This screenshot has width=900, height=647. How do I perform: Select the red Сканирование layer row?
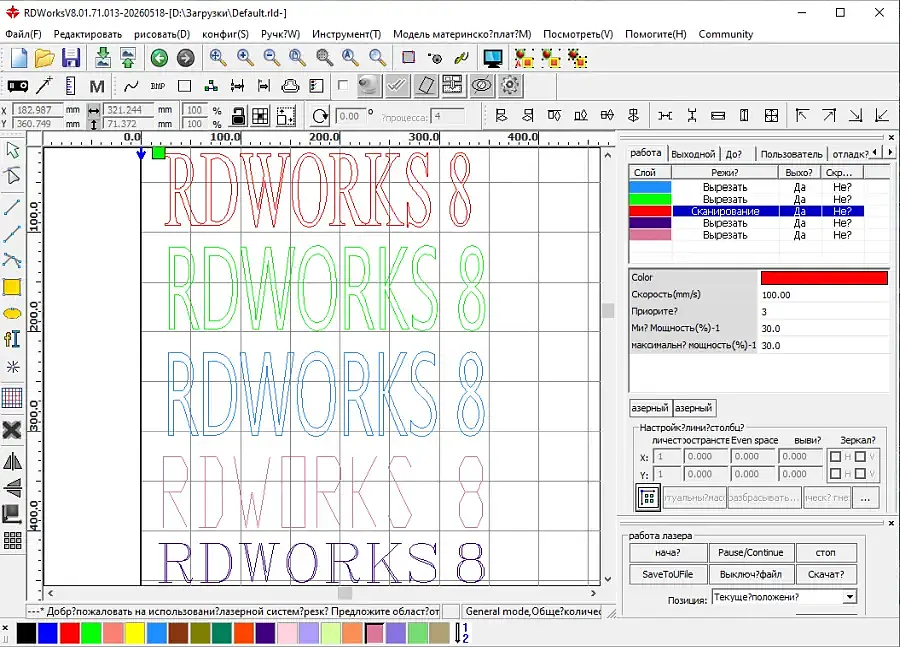click(746, 211)
